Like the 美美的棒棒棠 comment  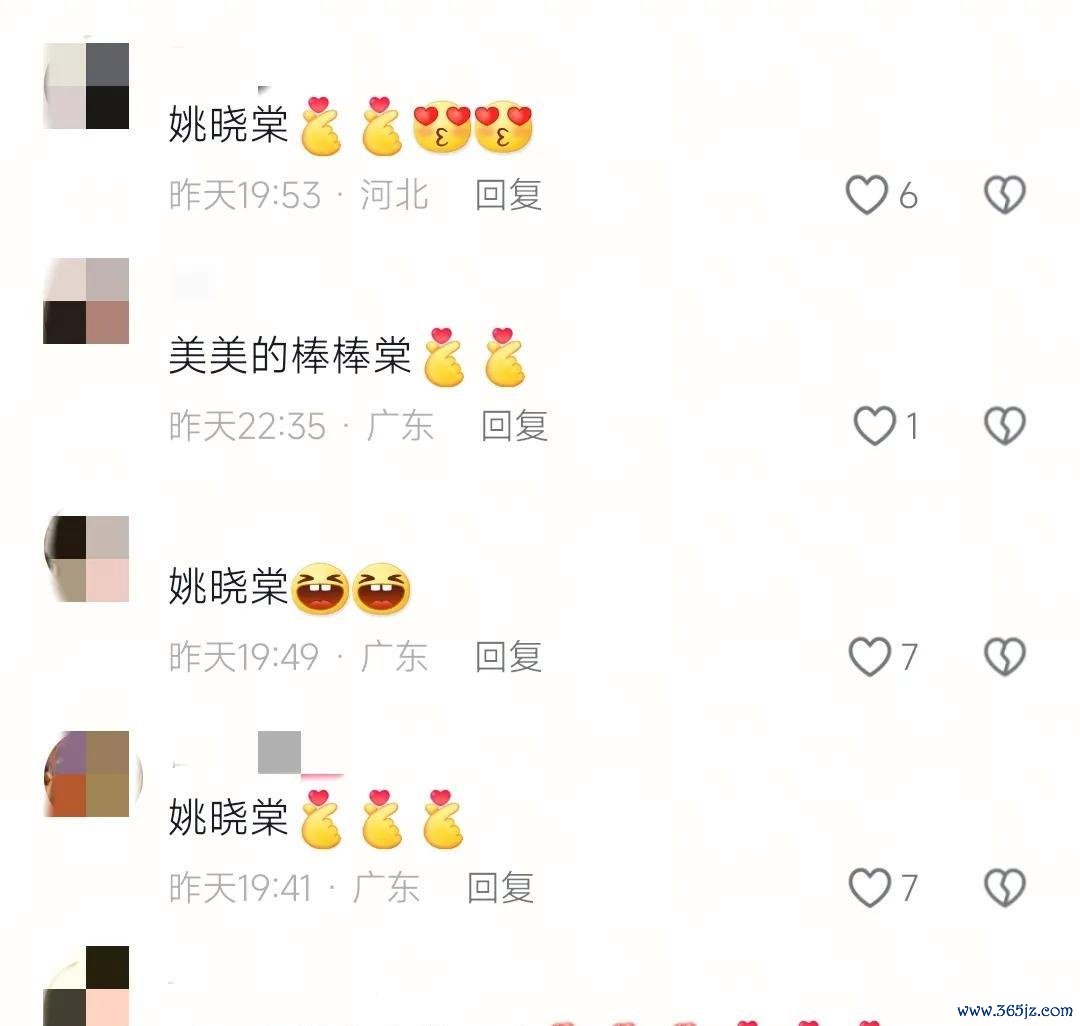[875, 426]
